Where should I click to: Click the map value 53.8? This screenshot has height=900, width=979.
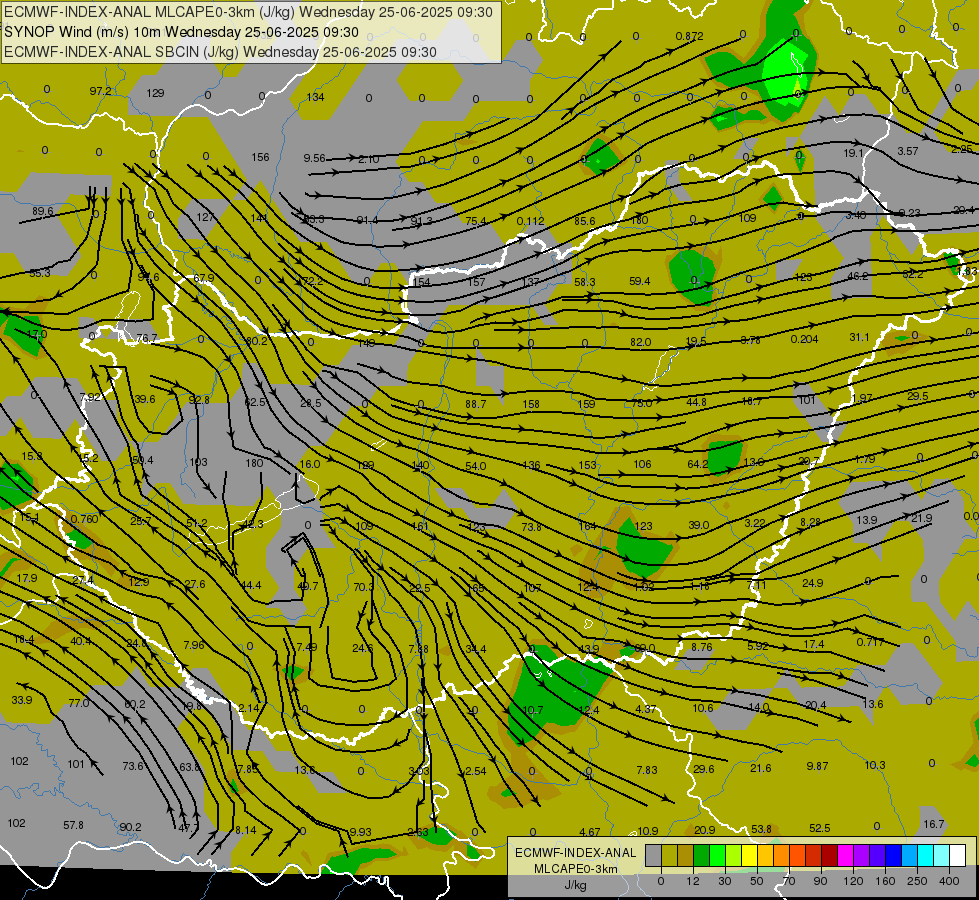[761, 829]
